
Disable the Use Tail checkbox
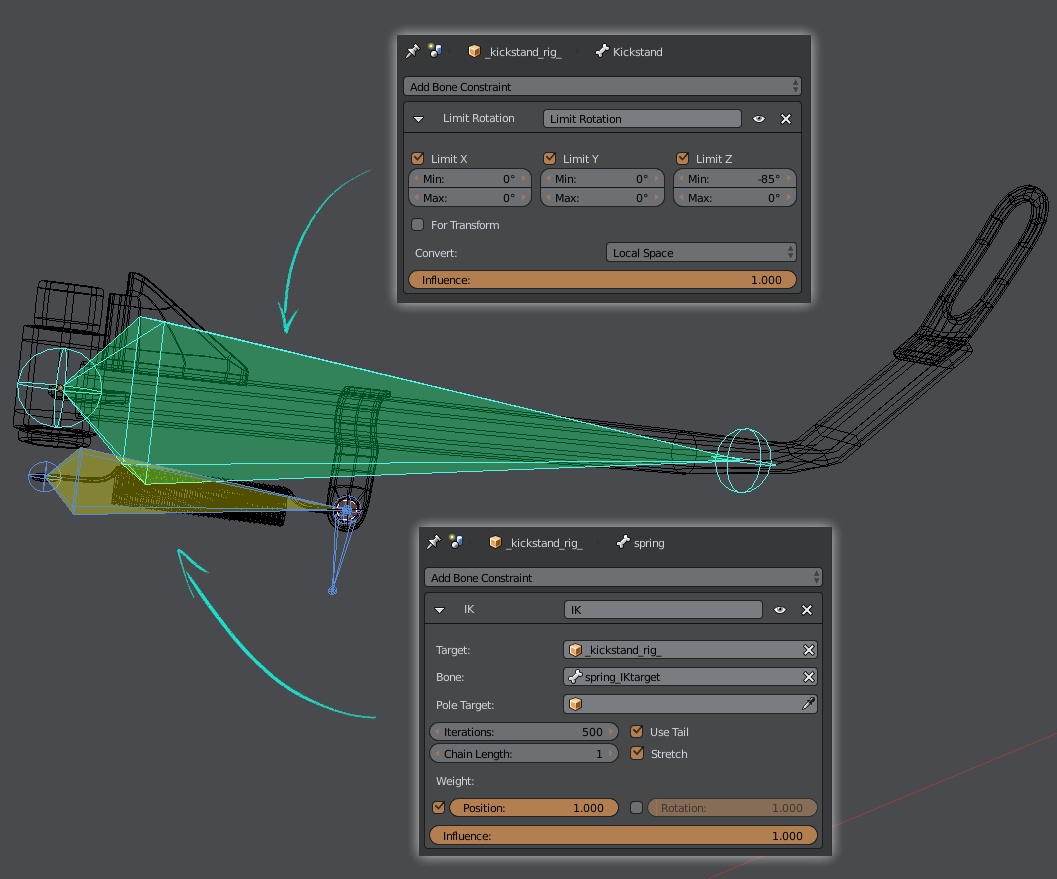(x=637, y=731)
